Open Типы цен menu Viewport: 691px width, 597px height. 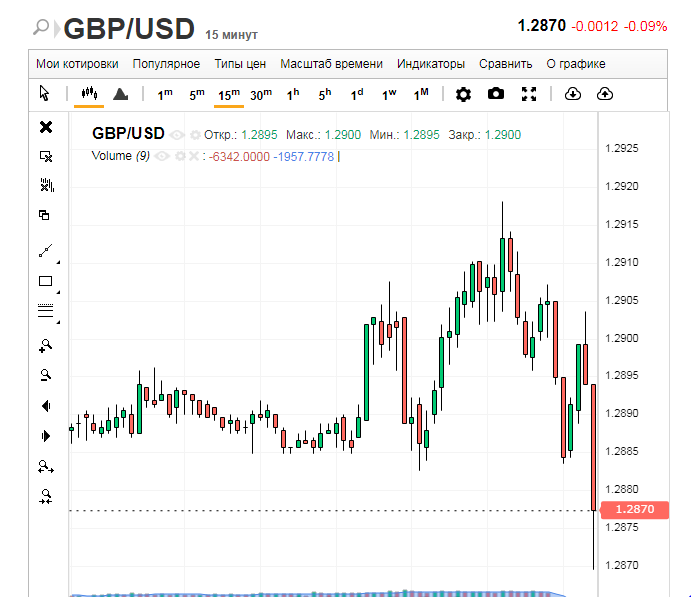point(240,64)
